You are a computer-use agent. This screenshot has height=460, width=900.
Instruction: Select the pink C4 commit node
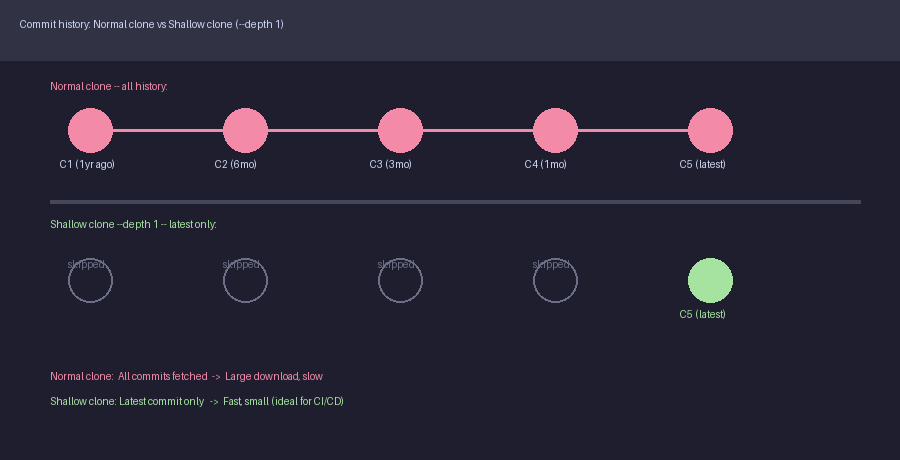[x=555, y=130]
